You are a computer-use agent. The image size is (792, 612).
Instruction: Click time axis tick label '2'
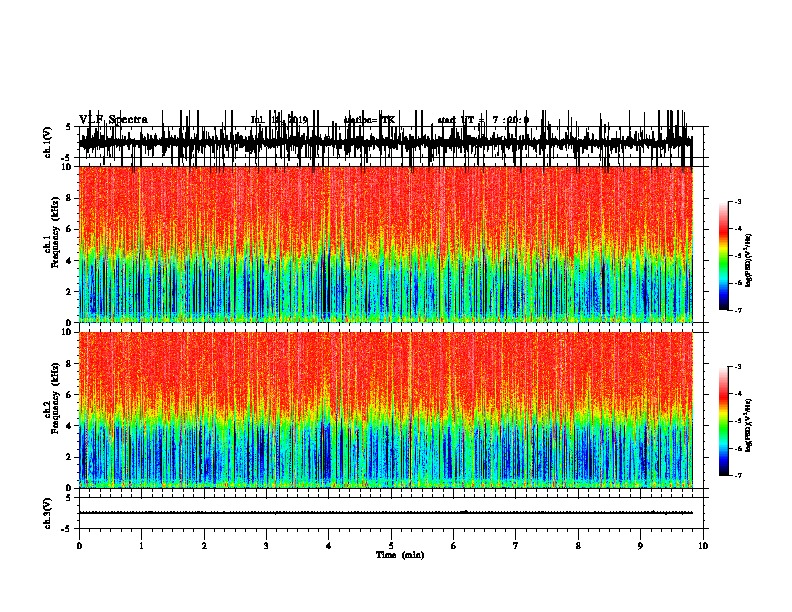click(x=204, y=546)
